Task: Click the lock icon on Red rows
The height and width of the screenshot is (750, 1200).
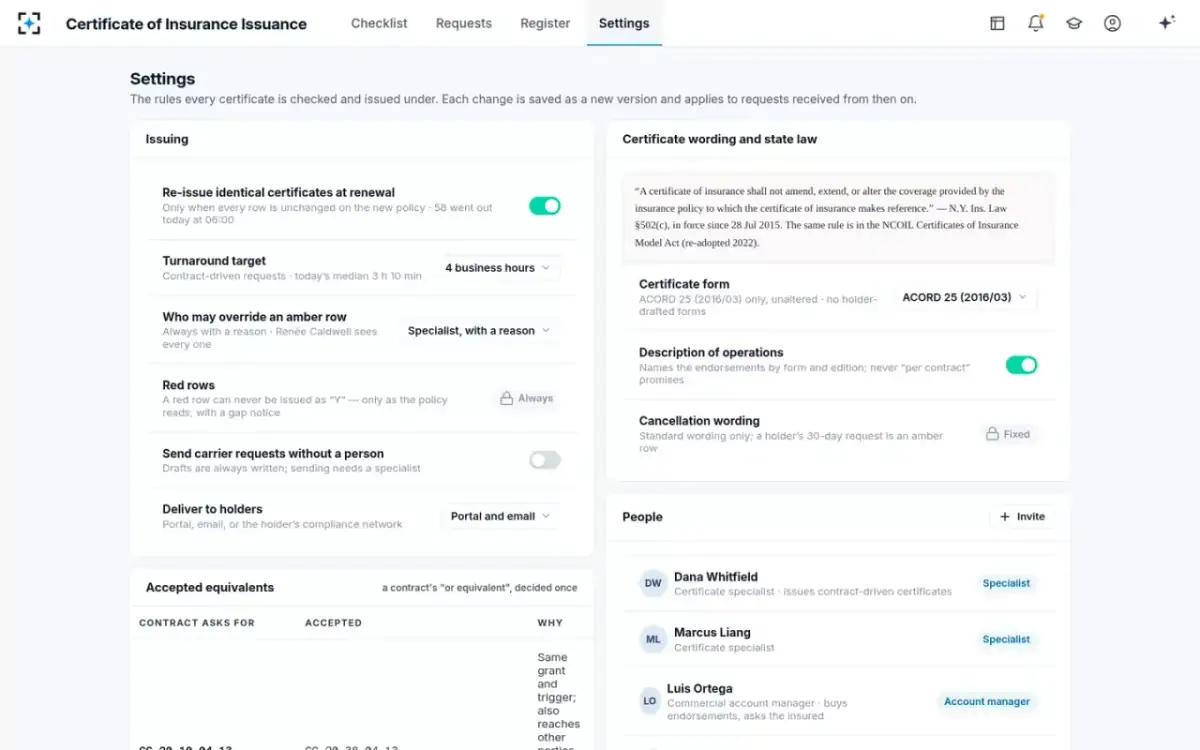Action: click(x=507, y=398)
